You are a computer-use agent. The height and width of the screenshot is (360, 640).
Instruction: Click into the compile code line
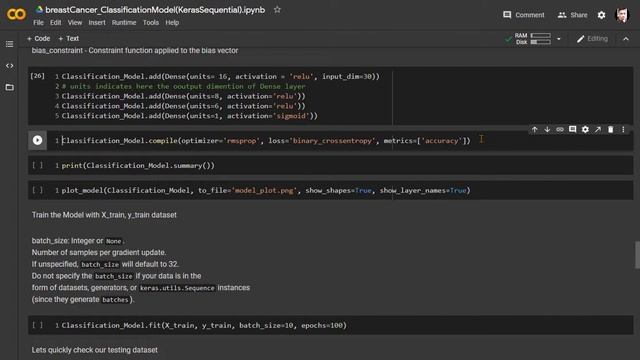[x=266, y=141]
